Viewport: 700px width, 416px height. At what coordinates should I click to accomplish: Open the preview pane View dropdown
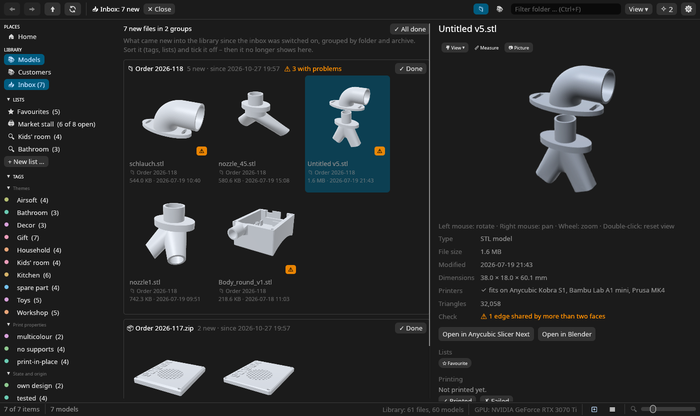click(454, 48)
